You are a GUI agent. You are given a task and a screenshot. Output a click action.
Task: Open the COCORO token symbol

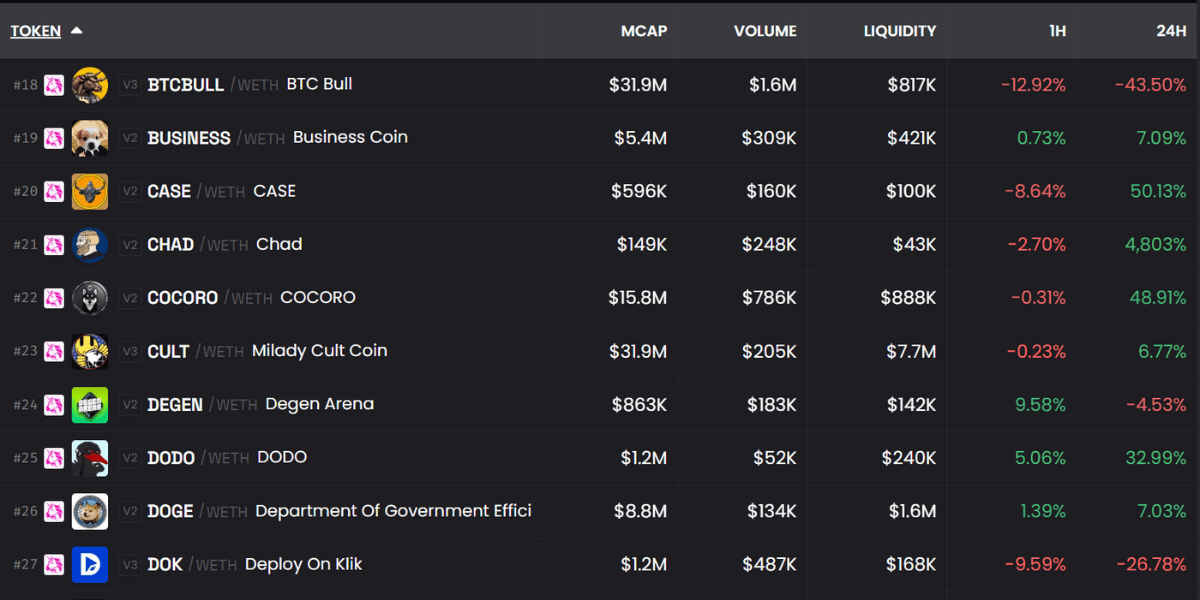pyautogui.click(x=183, y=298)
